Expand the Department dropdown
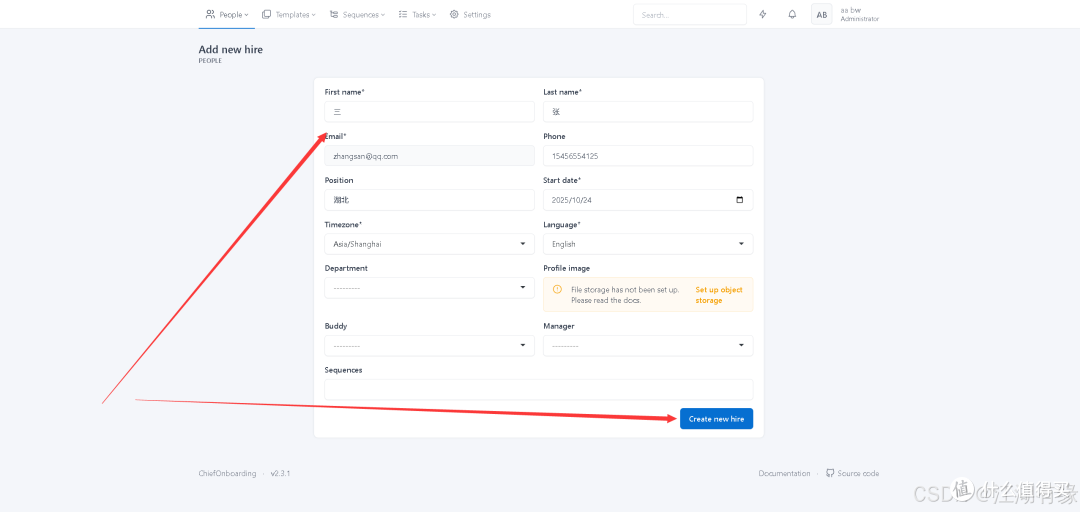The image size is (1080, 512). tap(429, 287)
